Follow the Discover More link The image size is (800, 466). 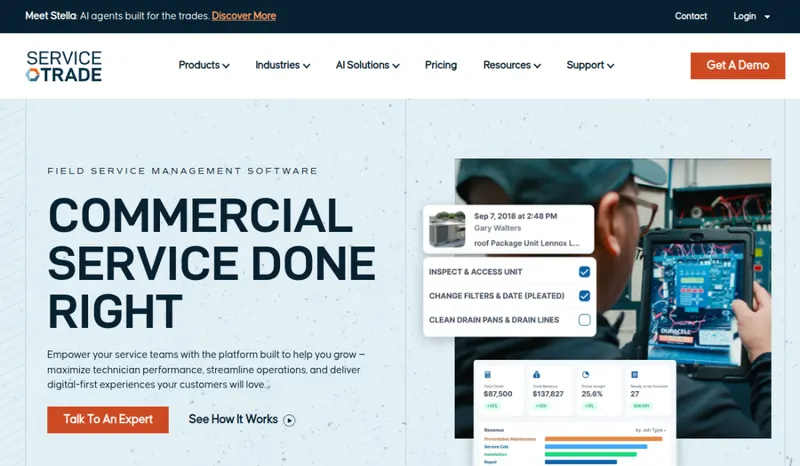click(244, 16)
